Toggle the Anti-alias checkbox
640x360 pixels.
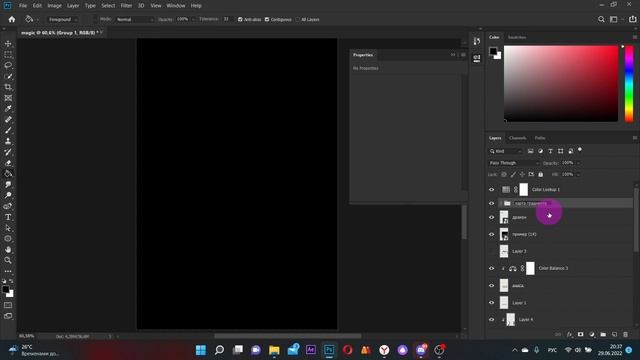240,19
